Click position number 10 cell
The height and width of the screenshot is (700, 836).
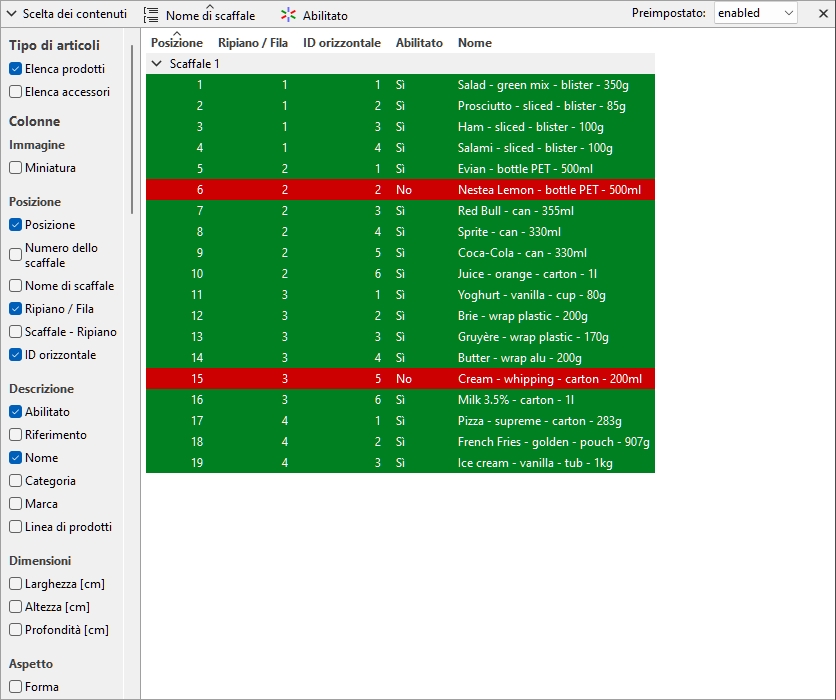[x=197, y=274]
